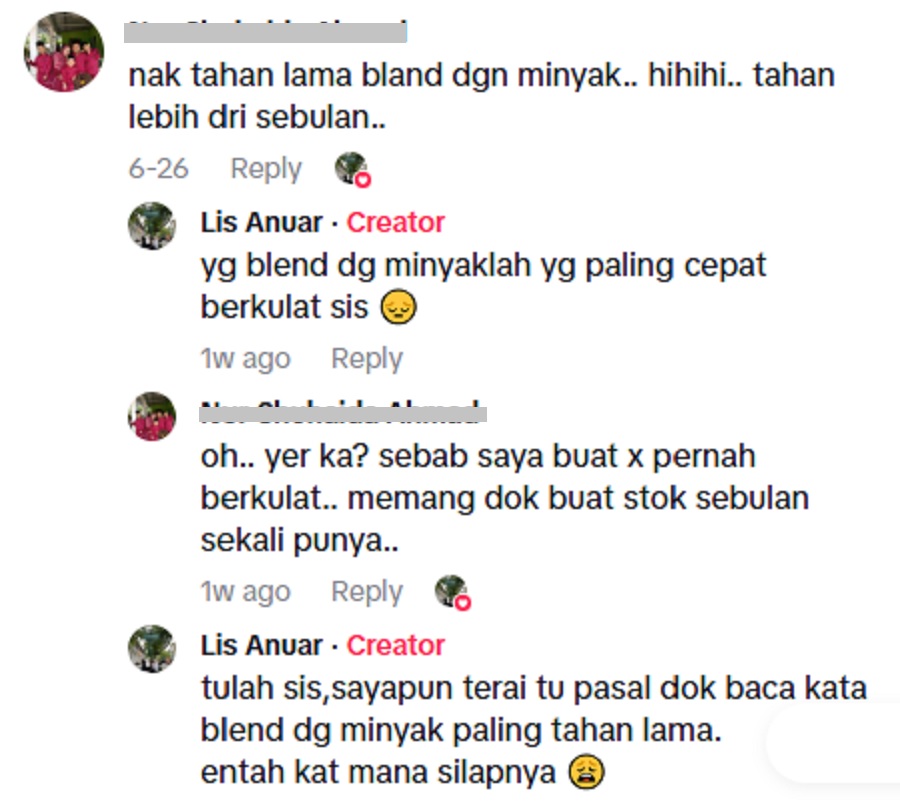The height and width of the screenshot is (809, 900).
Task: Open the top commenter's large profile picture
Action: 64,52
